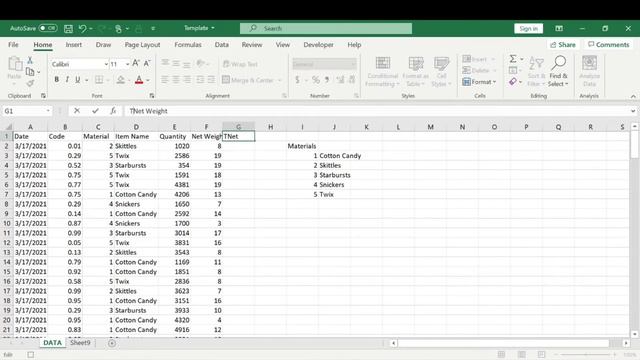640x360 pixels.
Task: Click the Save icon in title bar
Action: [x=68, y=29]
